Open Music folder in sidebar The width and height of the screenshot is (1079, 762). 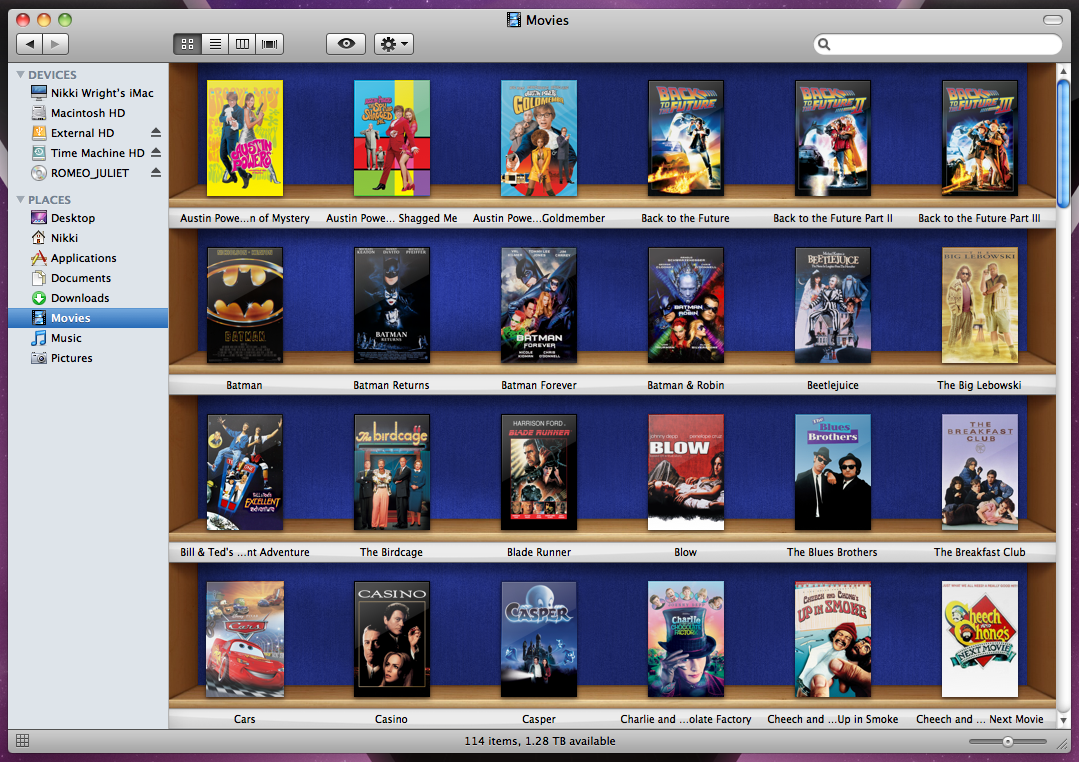88,338
